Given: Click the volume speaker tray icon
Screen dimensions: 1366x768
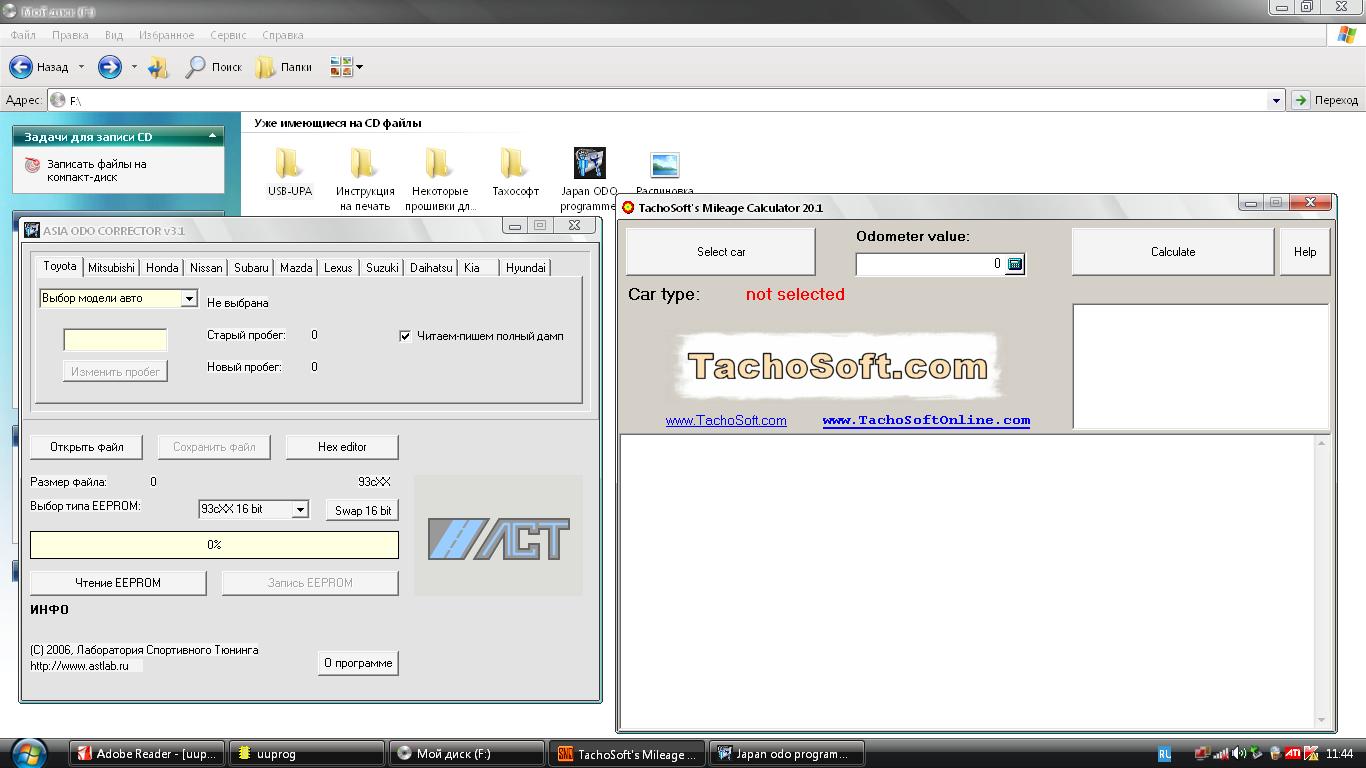Looking at the screenshot, I should click(1238, 753).
